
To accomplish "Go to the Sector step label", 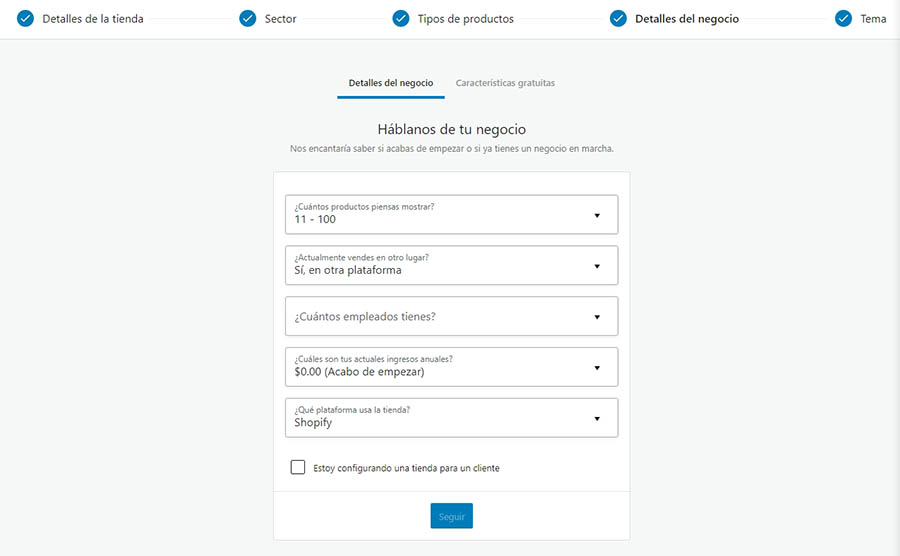I will coord(281,19).
